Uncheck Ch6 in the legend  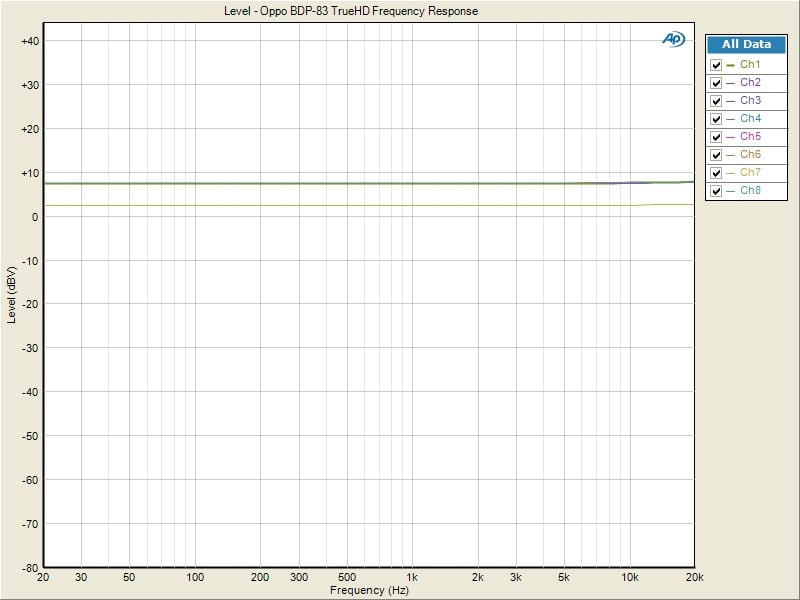pos(716,155)
